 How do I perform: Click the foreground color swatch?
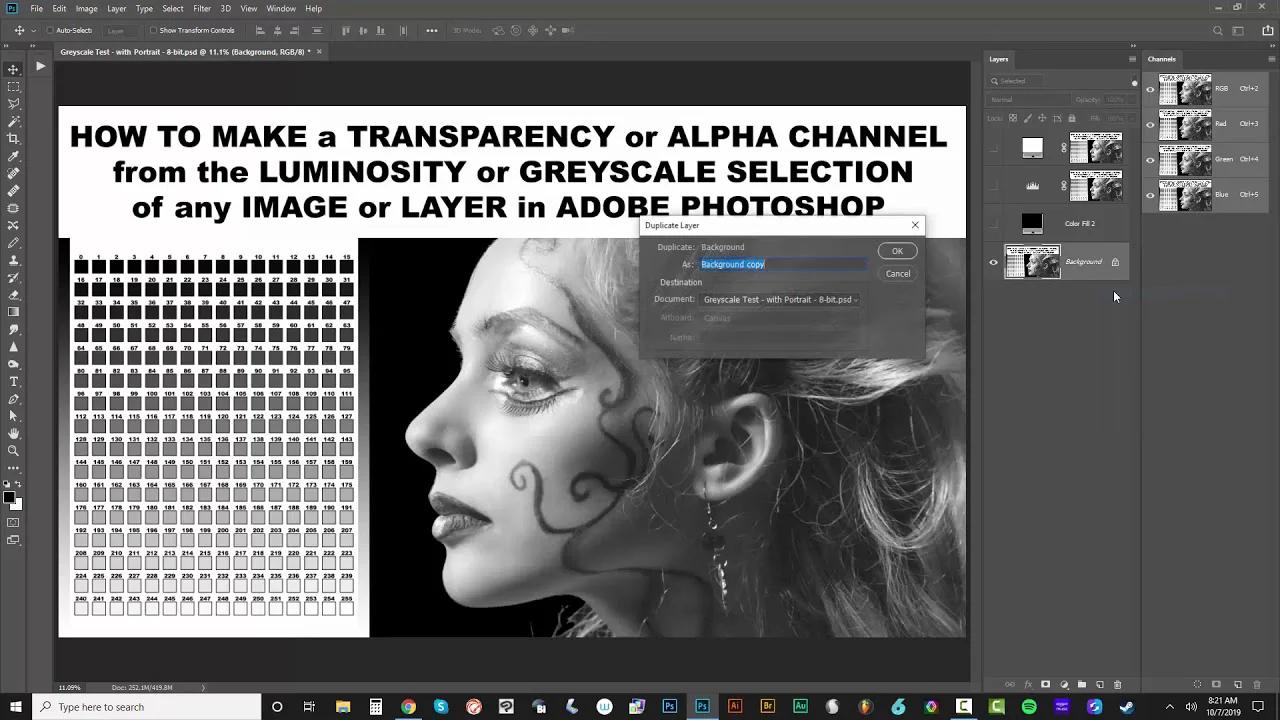click(9, 497)
